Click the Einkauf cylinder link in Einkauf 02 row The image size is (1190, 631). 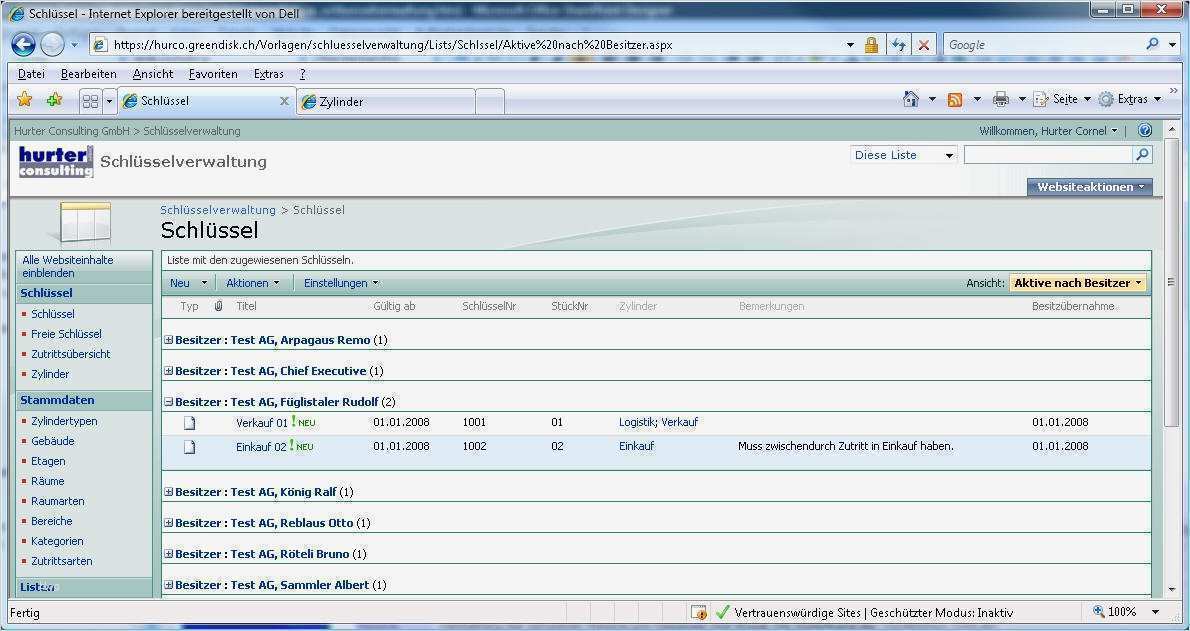click(637, 446)
